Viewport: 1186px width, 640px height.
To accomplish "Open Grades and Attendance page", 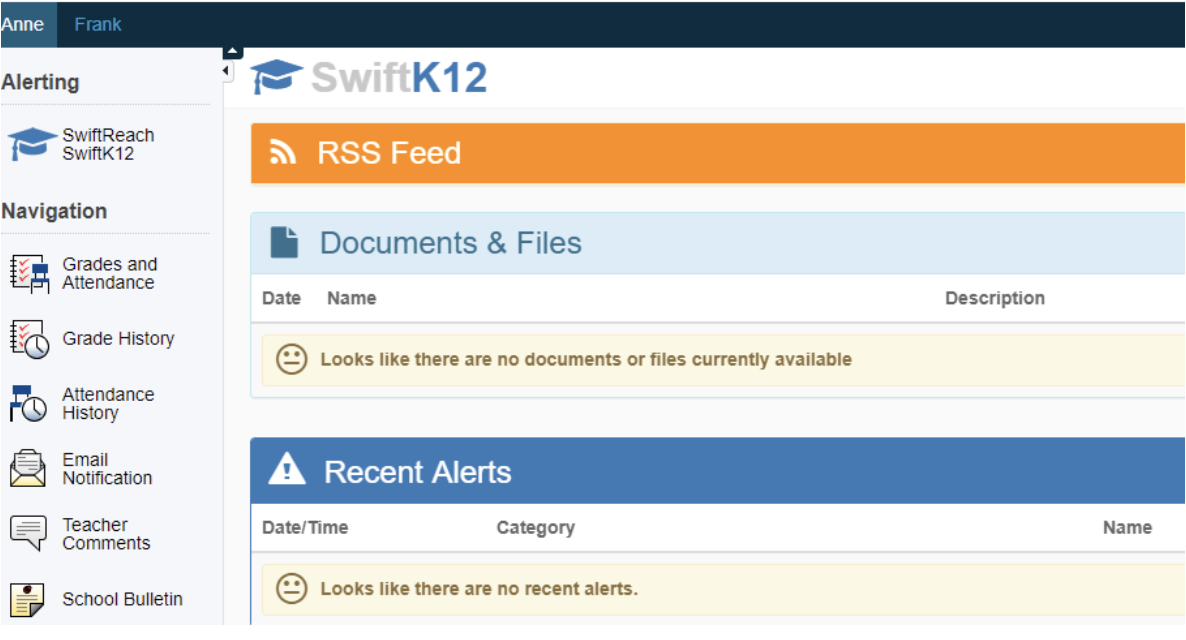I will 110,273.
